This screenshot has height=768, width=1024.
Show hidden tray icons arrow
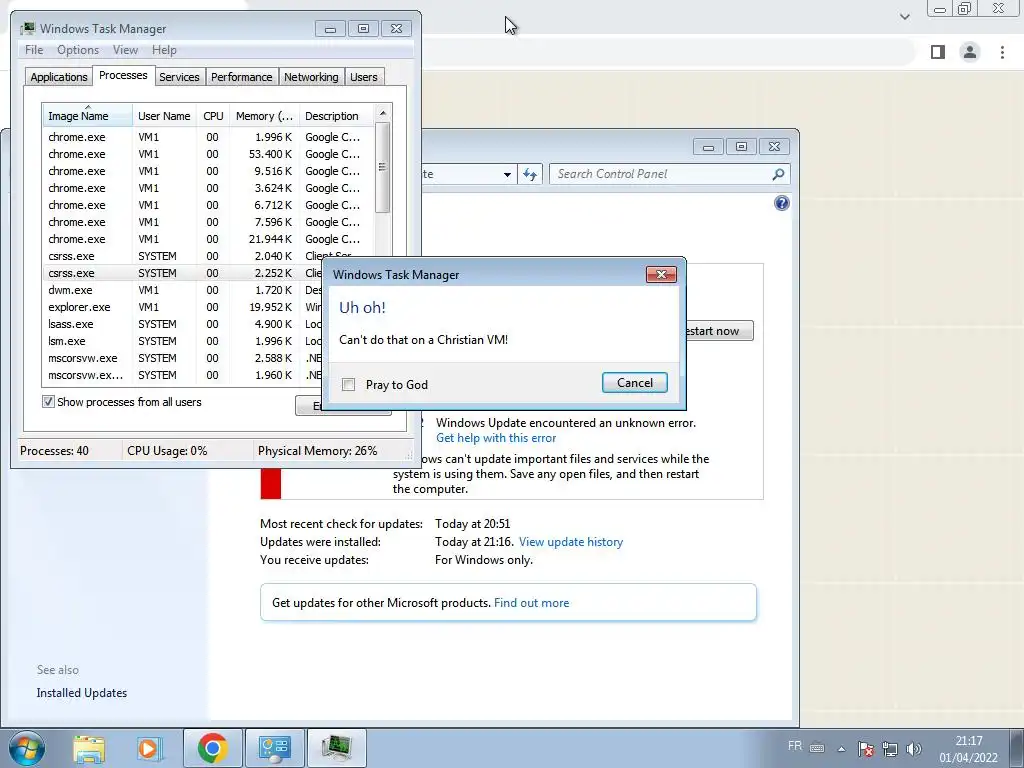tap(841, 749)
